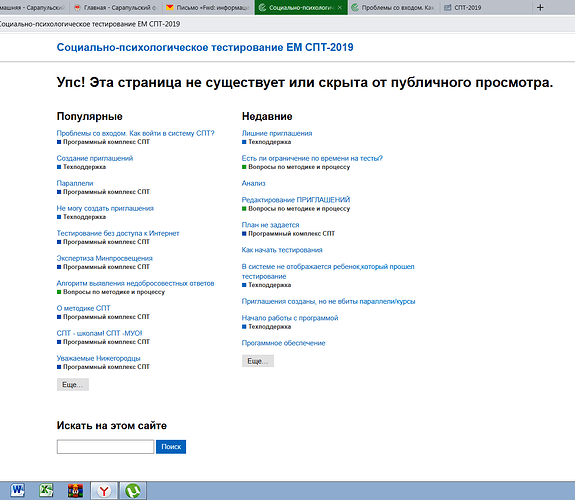Screen dimensions: 575x500
Task: Open 'Есть ли ограничение по времени на тесты?'
Action: pos(312,158)
